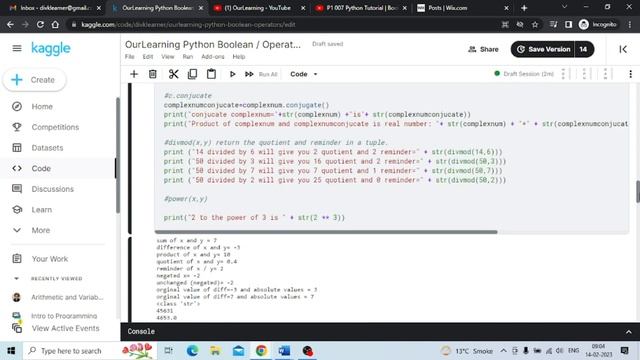Add a new cell with plus icon

click(x=134, y=74)
